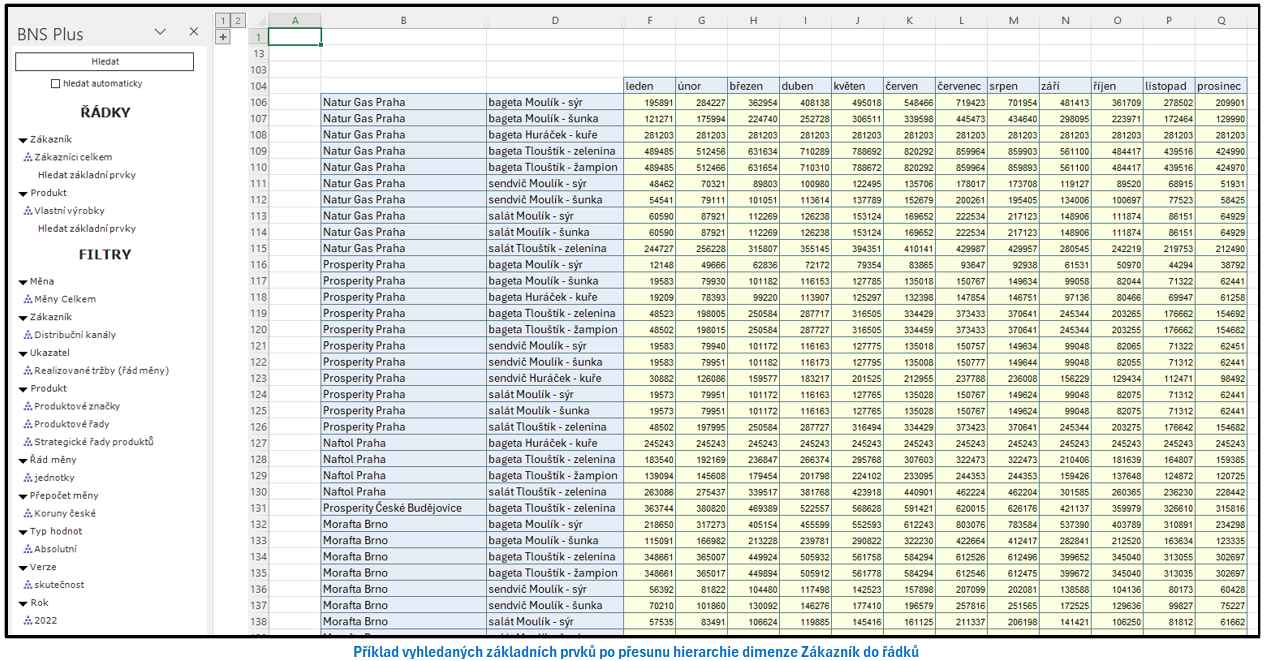Image resolution: width=1264 pixels, height=661 pixels.
Task: Collapse Přepočet měny filter group
Action: click(x=22, y=496)
